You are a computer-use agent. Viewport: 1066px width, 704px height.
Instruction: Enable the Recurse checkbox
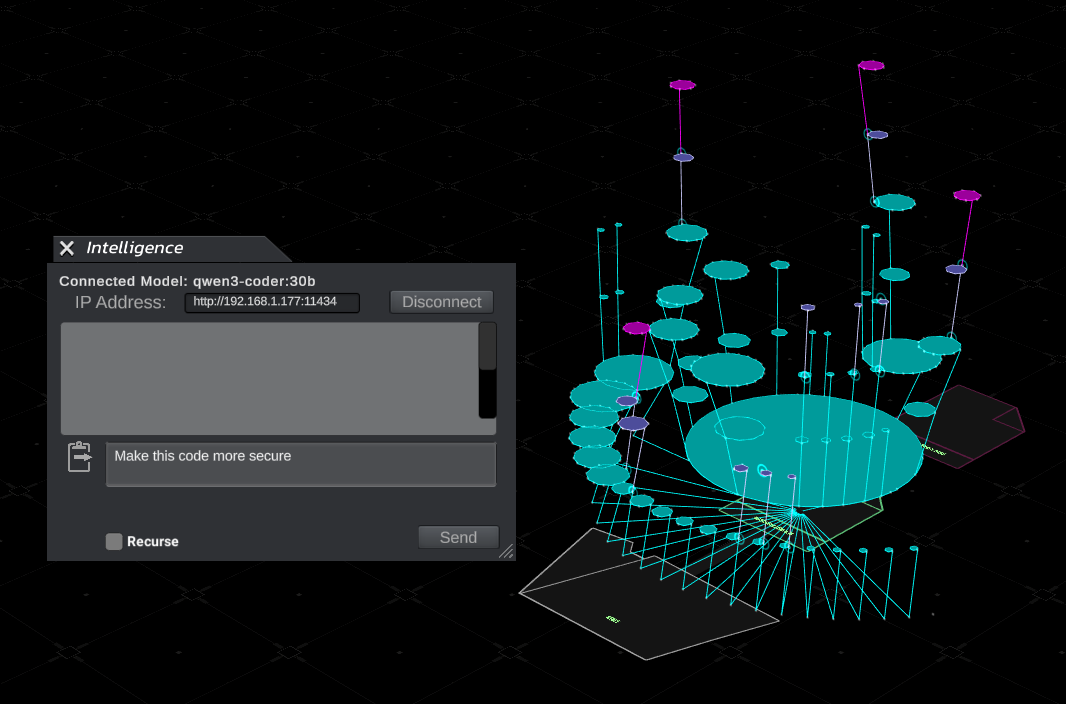(x=113, y=541)
